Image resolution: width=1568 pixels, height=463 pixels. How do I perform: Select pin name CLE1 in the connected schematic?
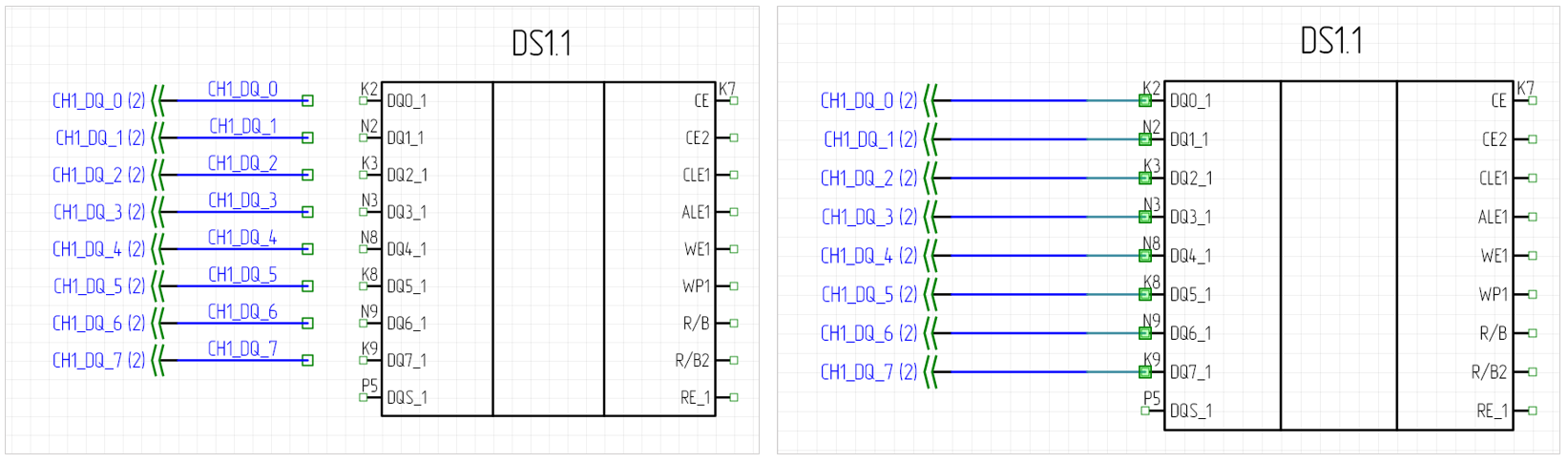pyautogui.click(x=1494, y=178)
